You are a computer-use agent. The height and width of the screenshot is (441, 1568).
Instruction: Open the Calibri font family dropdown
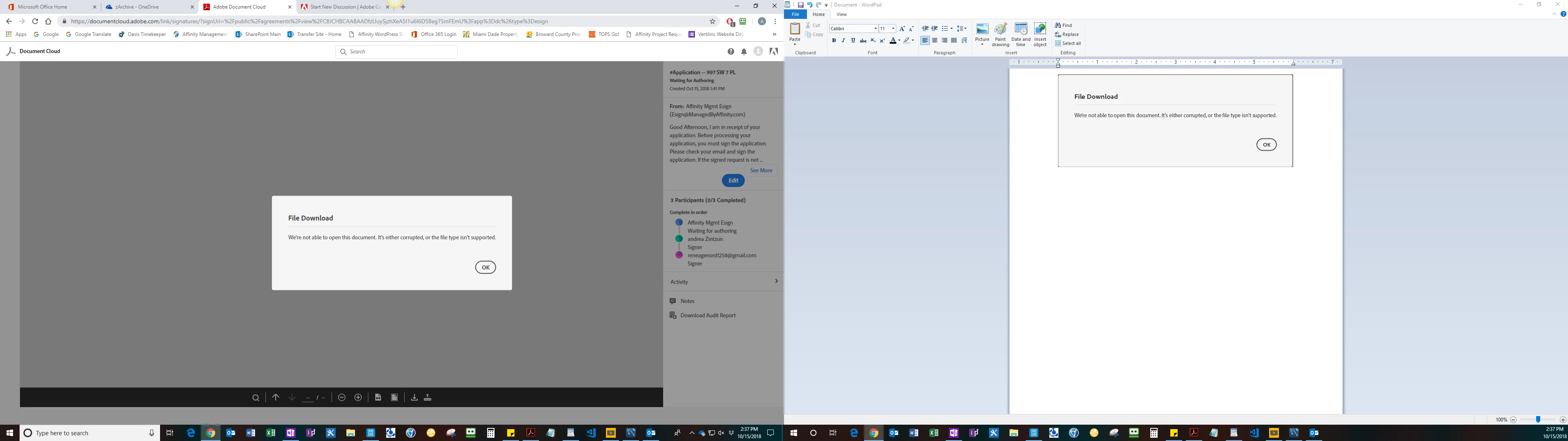point(875,29)
